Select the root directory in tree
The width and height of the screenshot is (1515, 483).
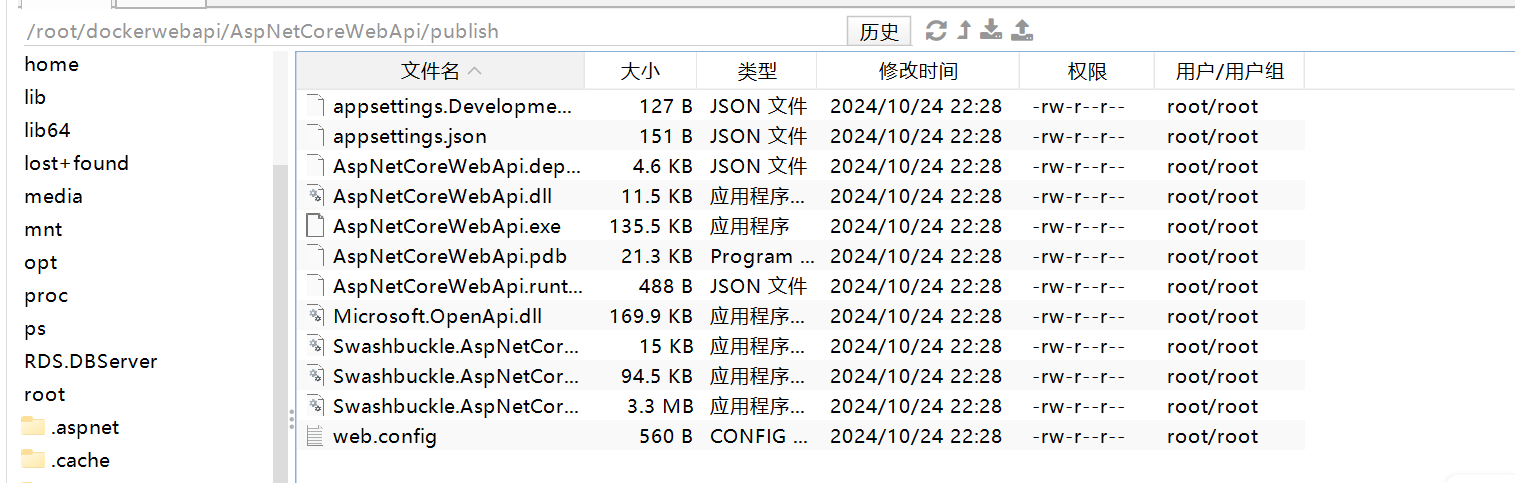[45, 394]
